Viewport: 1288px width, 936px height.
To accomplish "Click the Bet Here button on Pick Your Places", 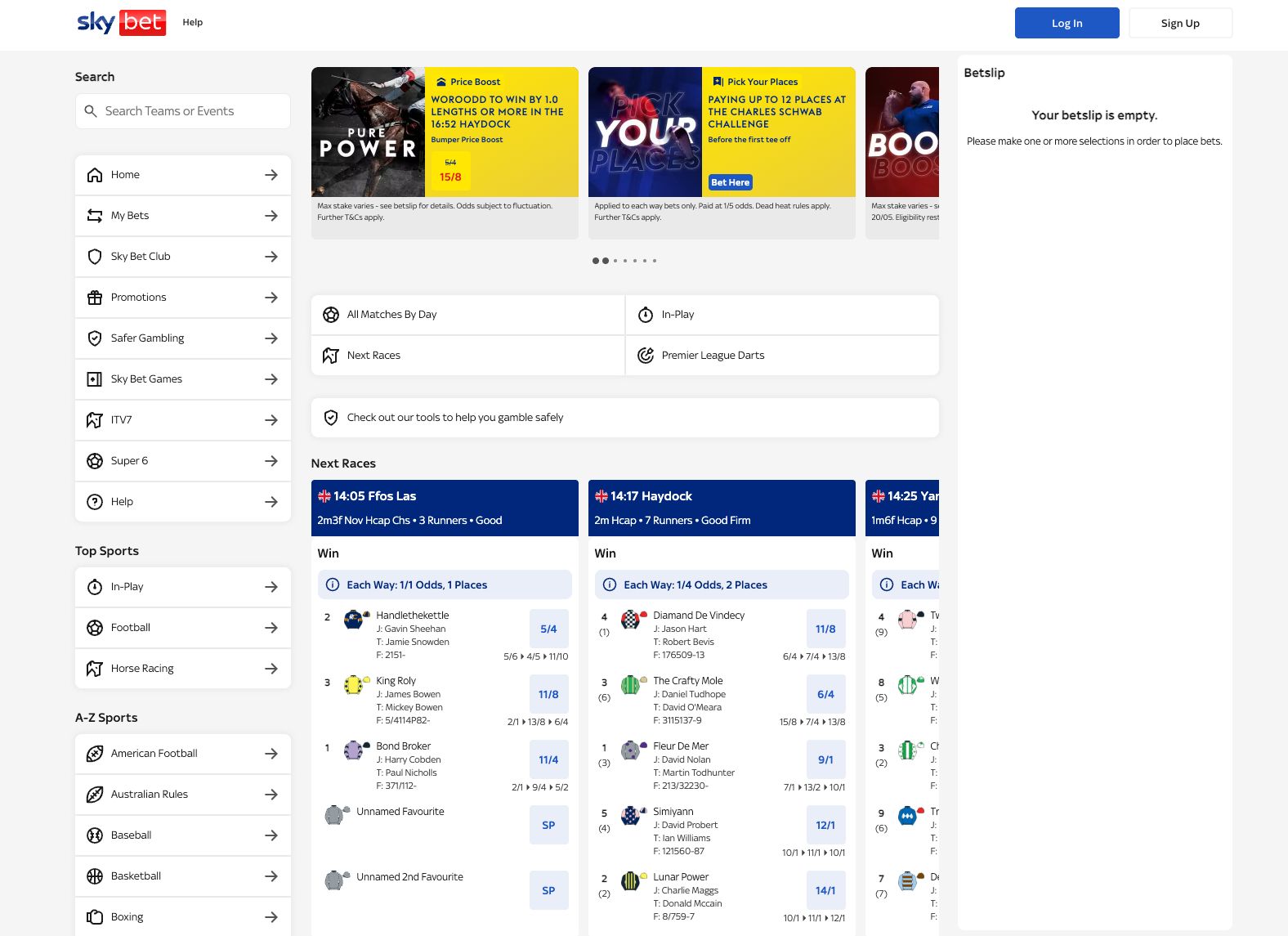I will coord(730,182).
